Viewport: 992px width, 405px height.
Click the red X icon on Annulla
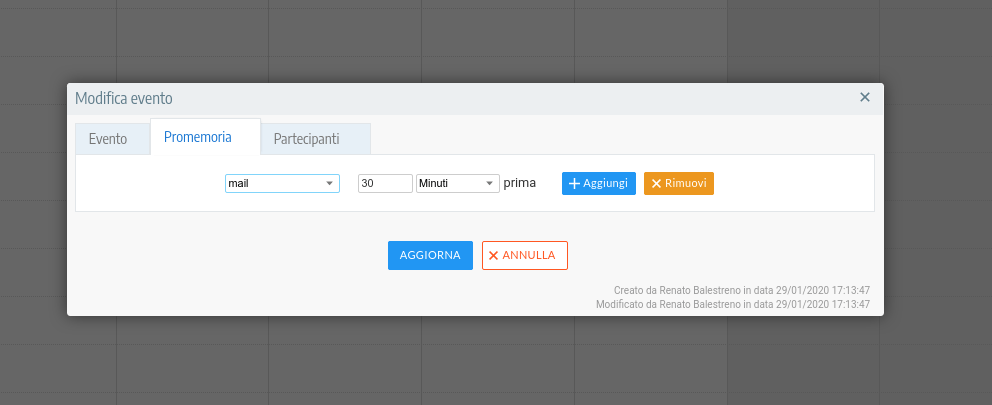coord(493,255)
